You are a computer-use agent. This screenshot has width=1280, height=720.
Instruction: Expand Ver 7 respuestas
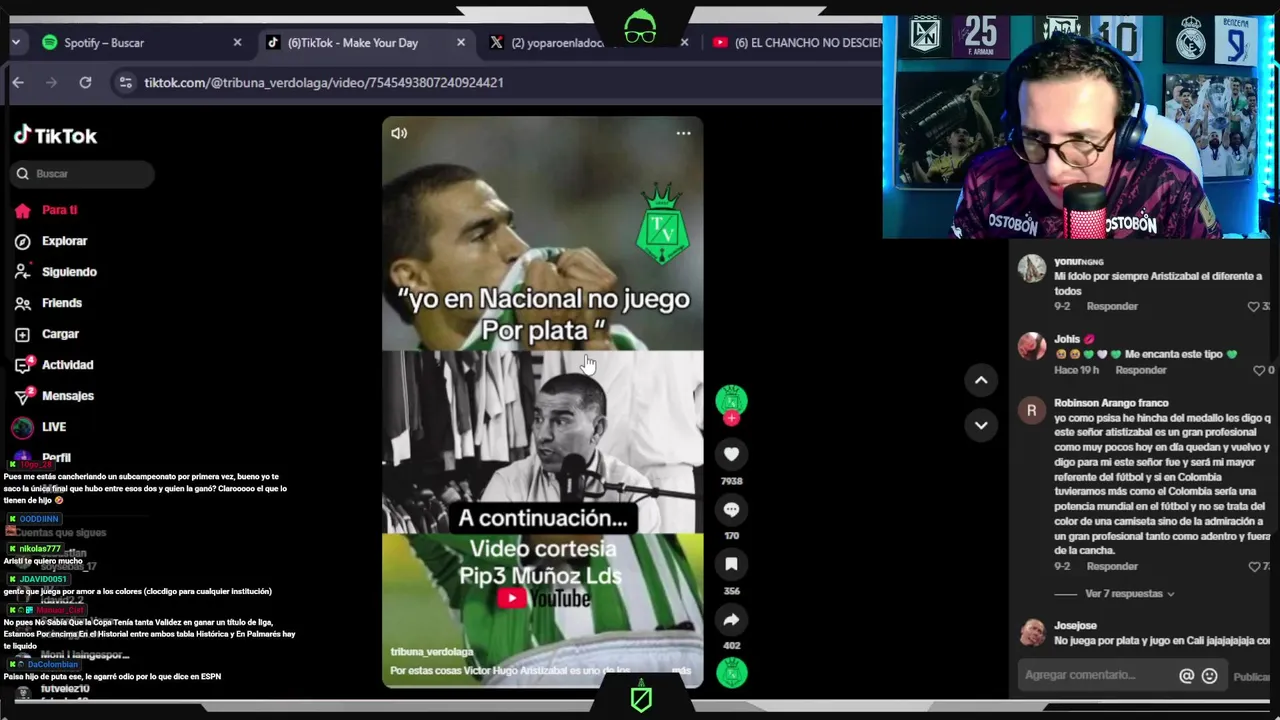click(x=1129, y=594)
